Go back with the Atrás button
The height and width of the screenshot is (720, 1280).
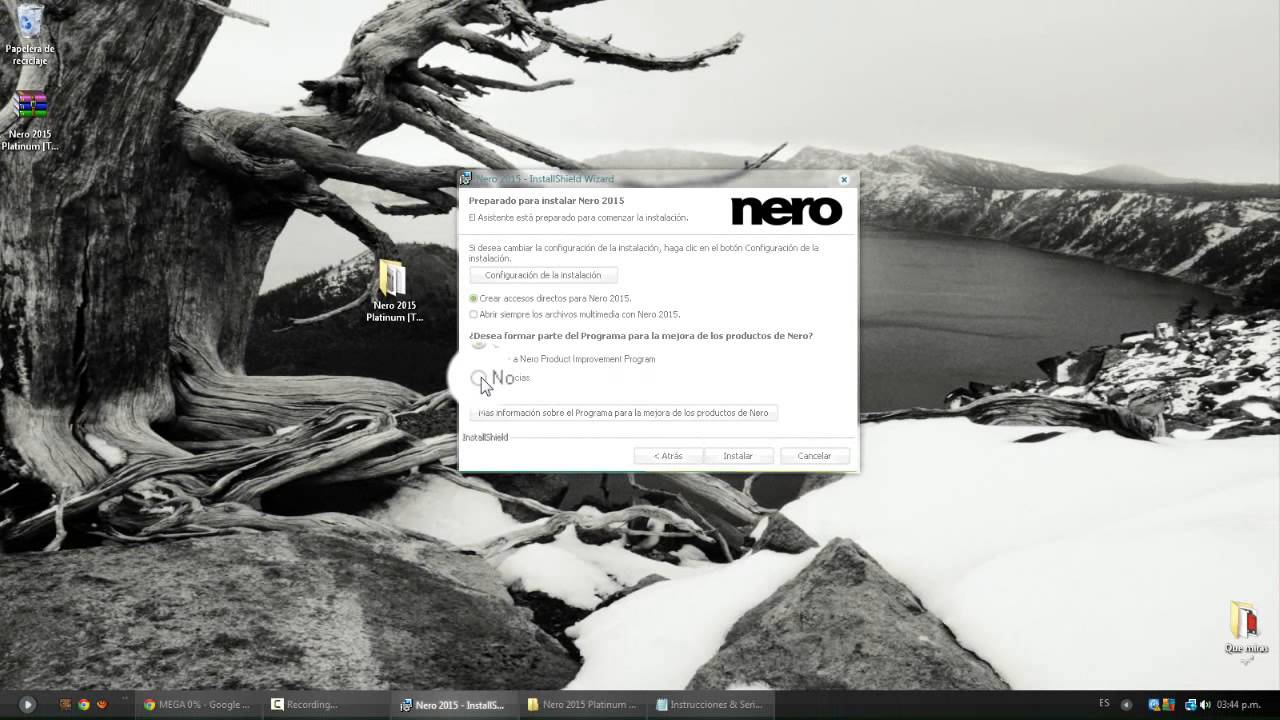coord(668,456)
